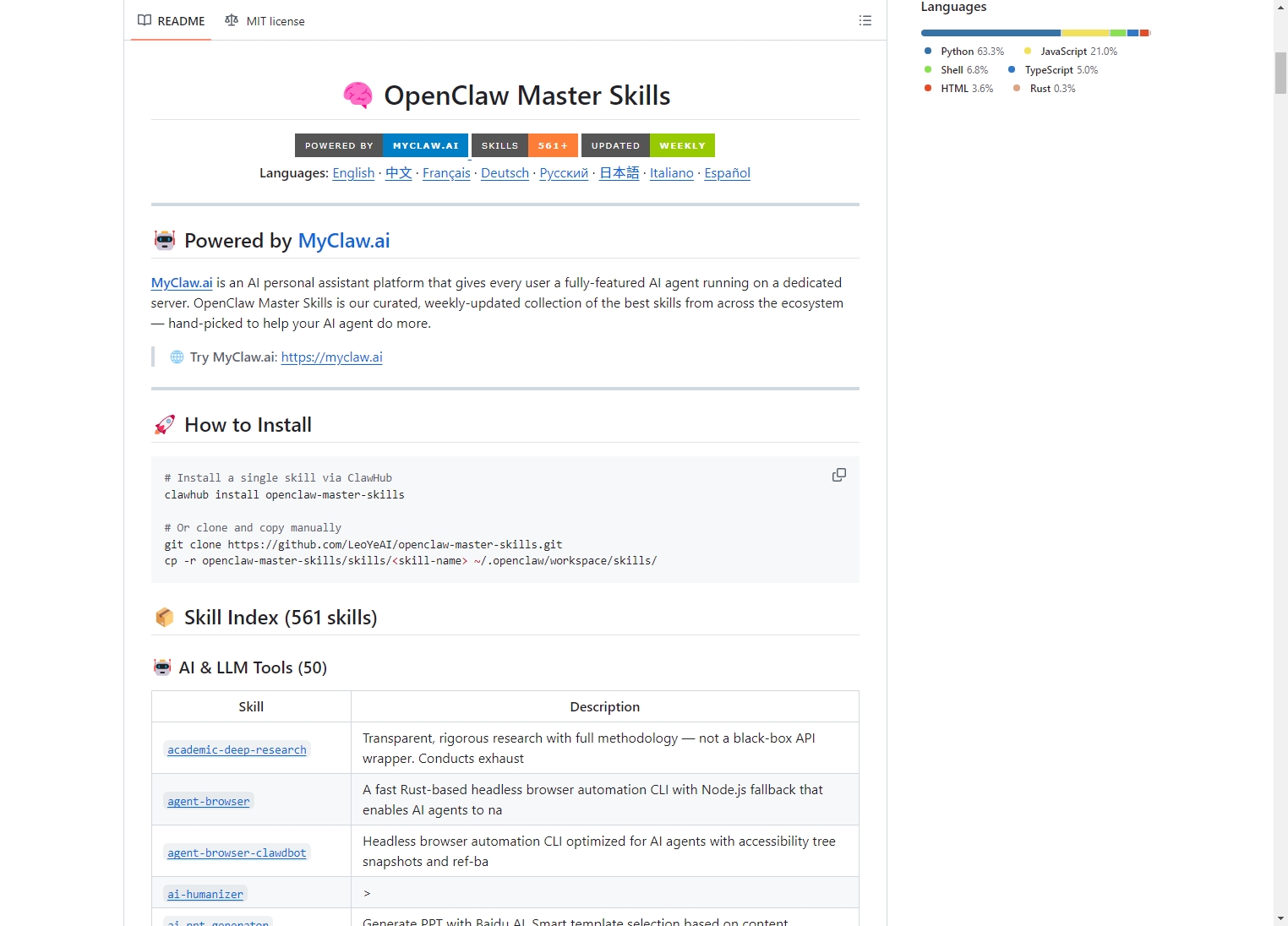Open the README outline list icon
Image resolution: width=1288 pixels, height=926 pixels.
[x=865, y=20]
